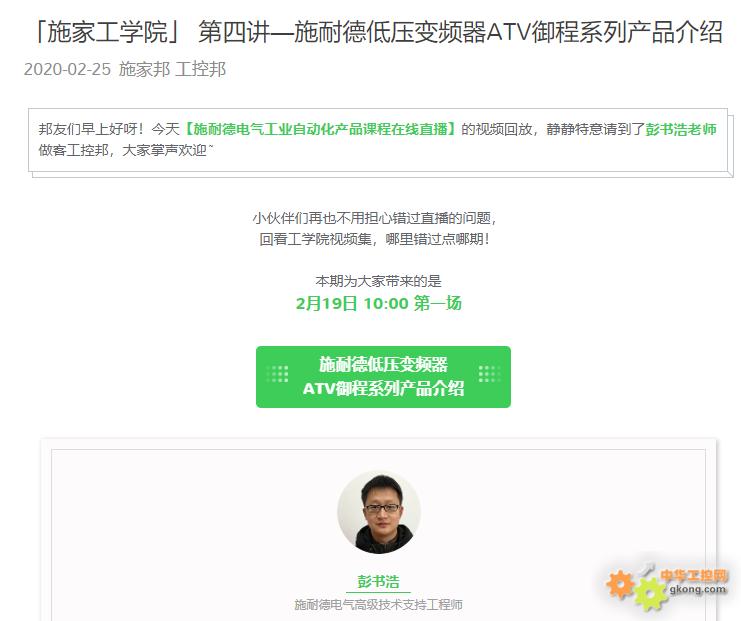Click the article title heading
Screen dimensions: 741x621
pyautogui.click(x=379, y=33)
